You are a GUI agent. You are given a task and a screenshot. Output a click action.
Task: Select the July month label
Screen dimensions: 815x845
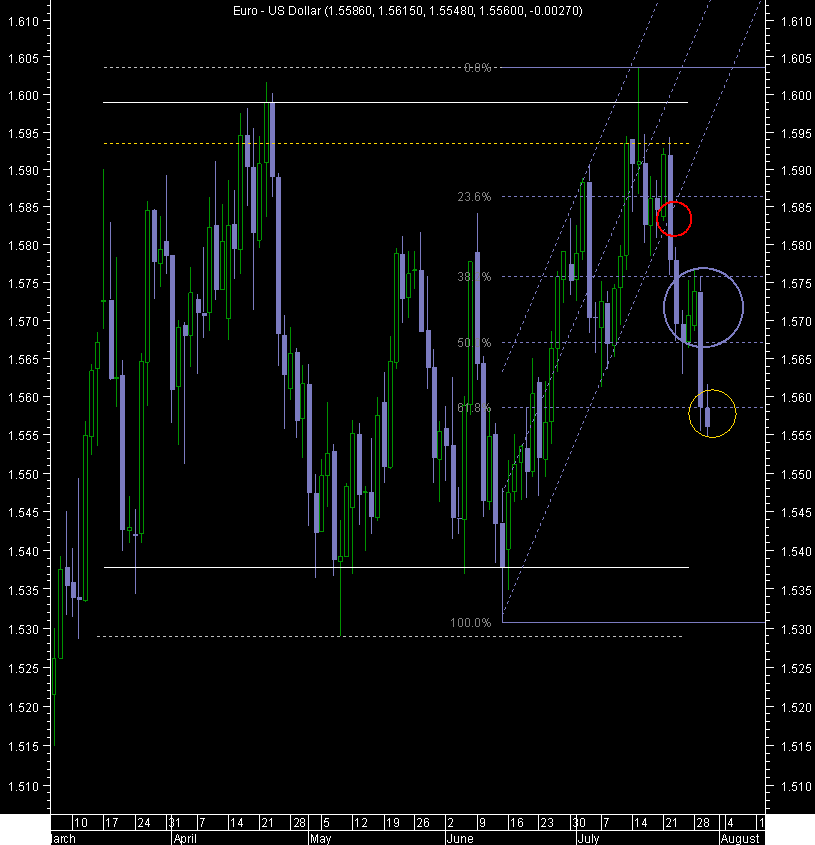(589, 839)
